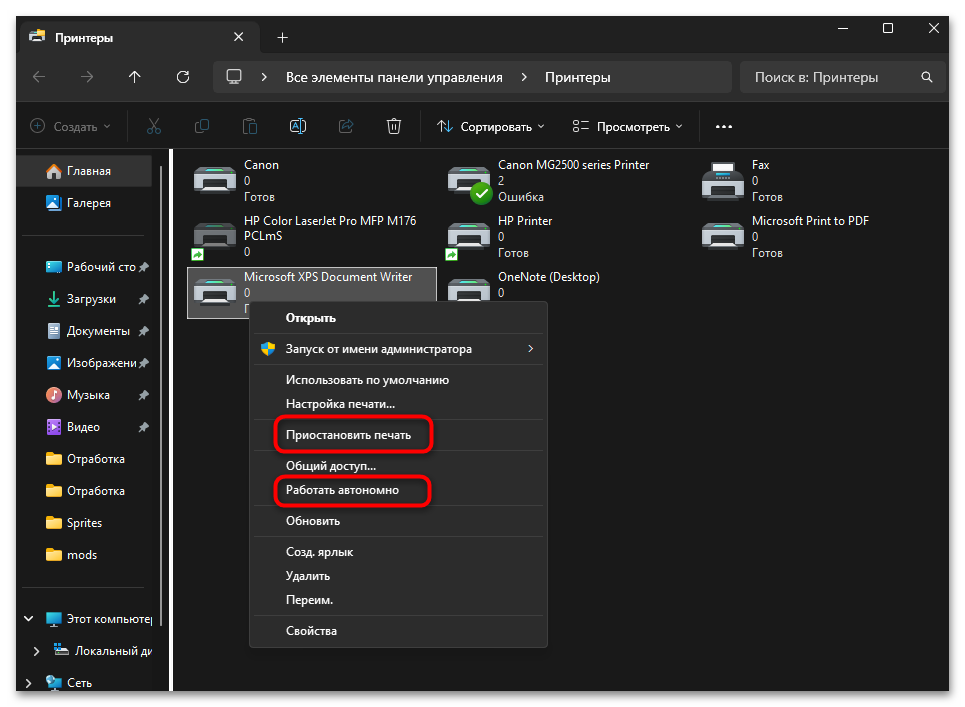Viewport: 965px width, 707px height.
Task: Choose Настройка печати... menu entry
Action: [398, 404]
